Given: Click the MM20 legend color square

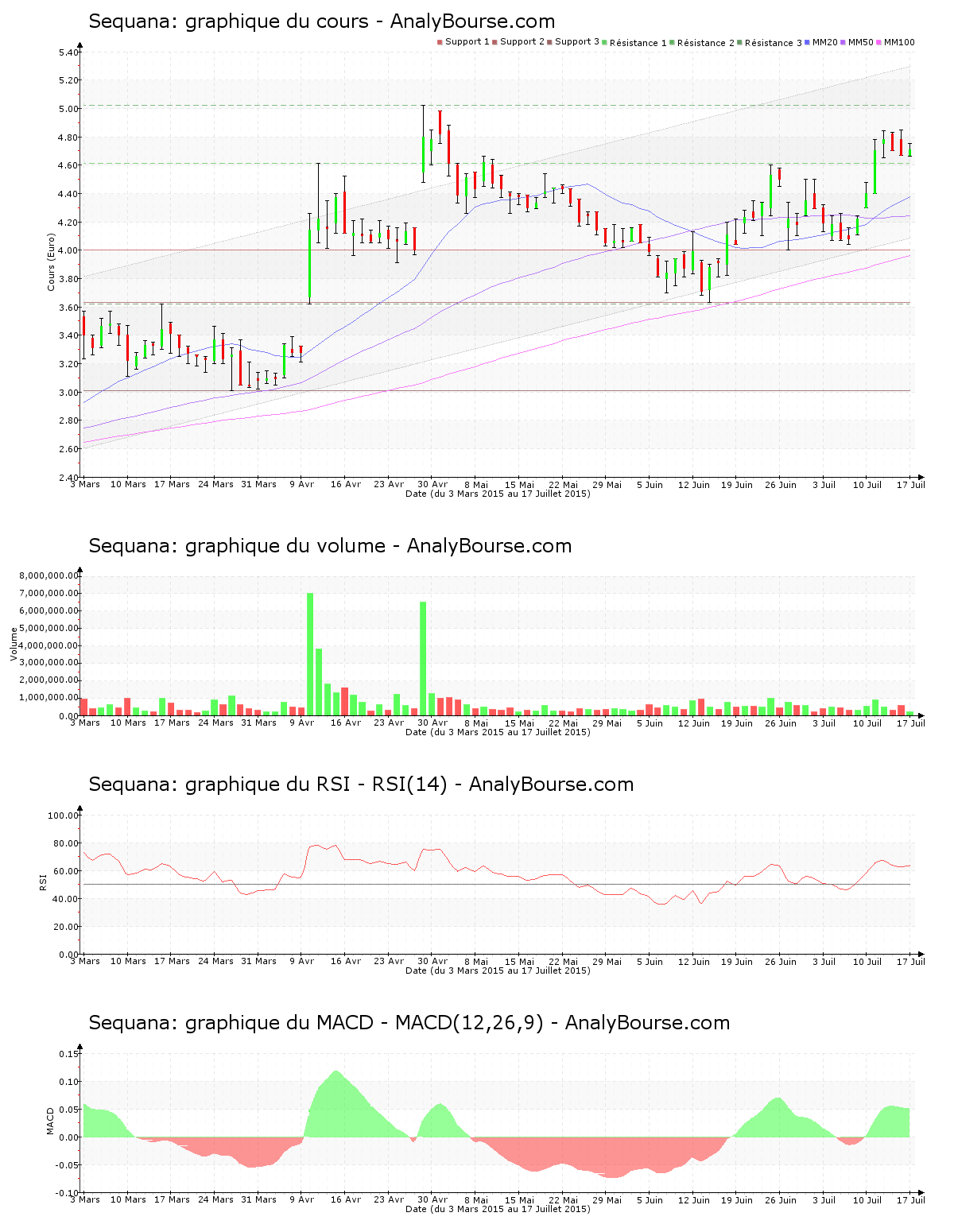Looking at the screenshot, I should click(807, 42).
